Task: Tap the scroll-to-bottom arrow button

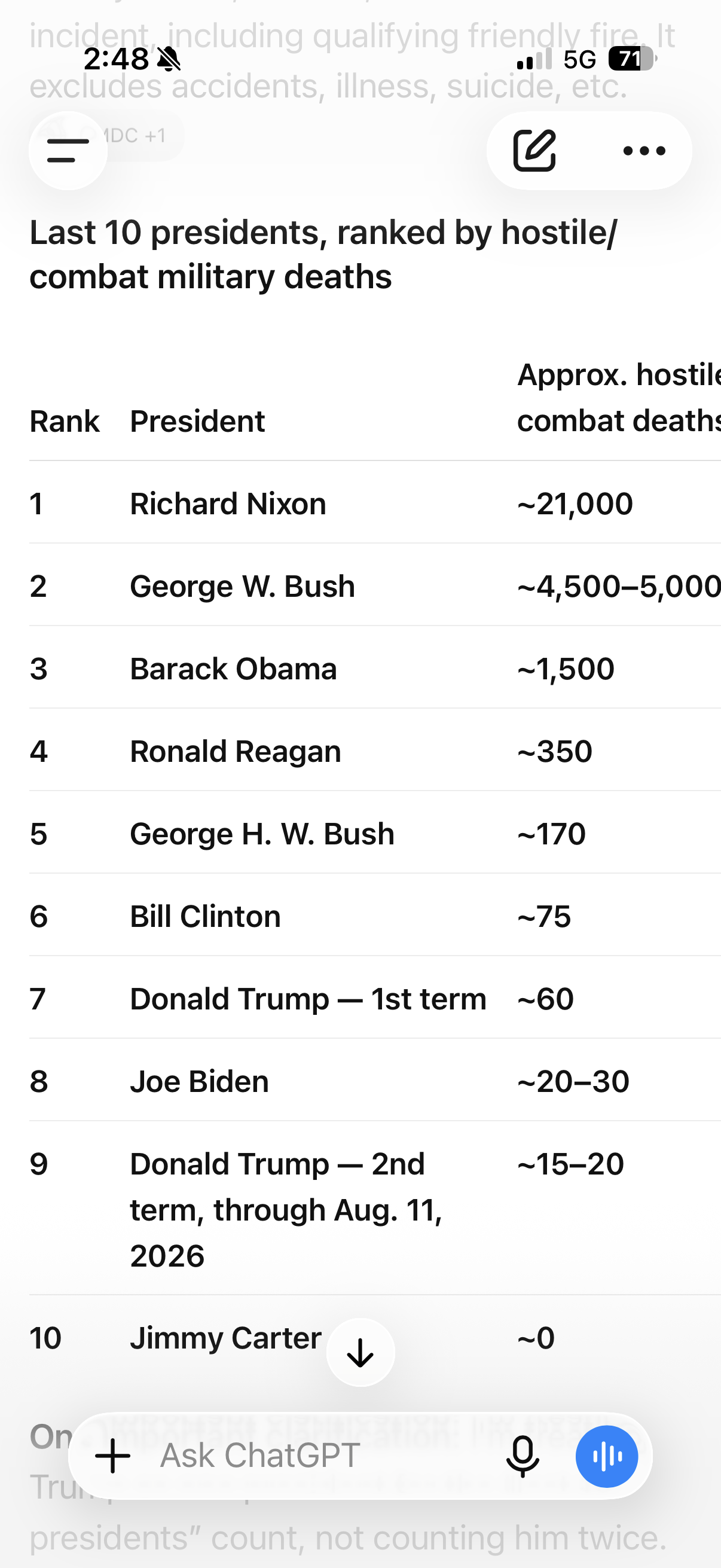Action: [360, 1353]
